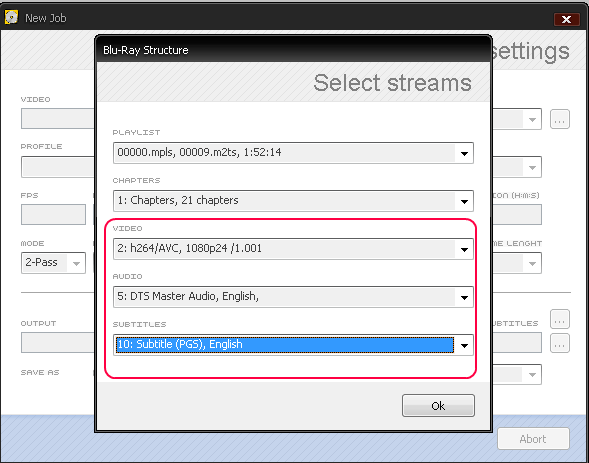The image size is (589, 463).
Task: Click the New Job app icon
Action: pyautogui.click(x=11, y=17)
